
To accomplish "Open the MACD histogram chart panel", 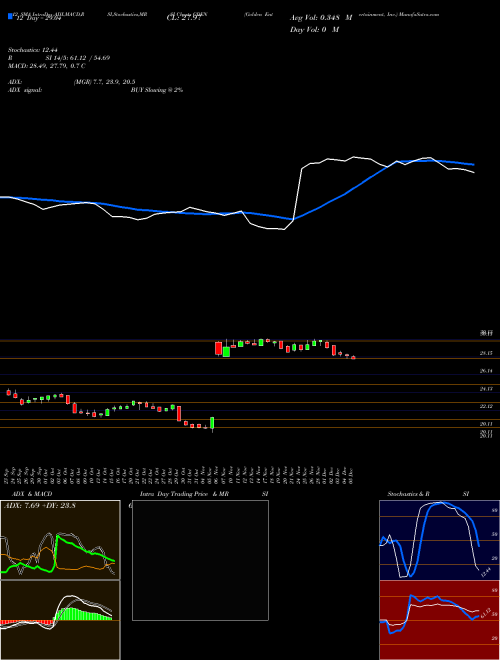I will coord(60,620).
